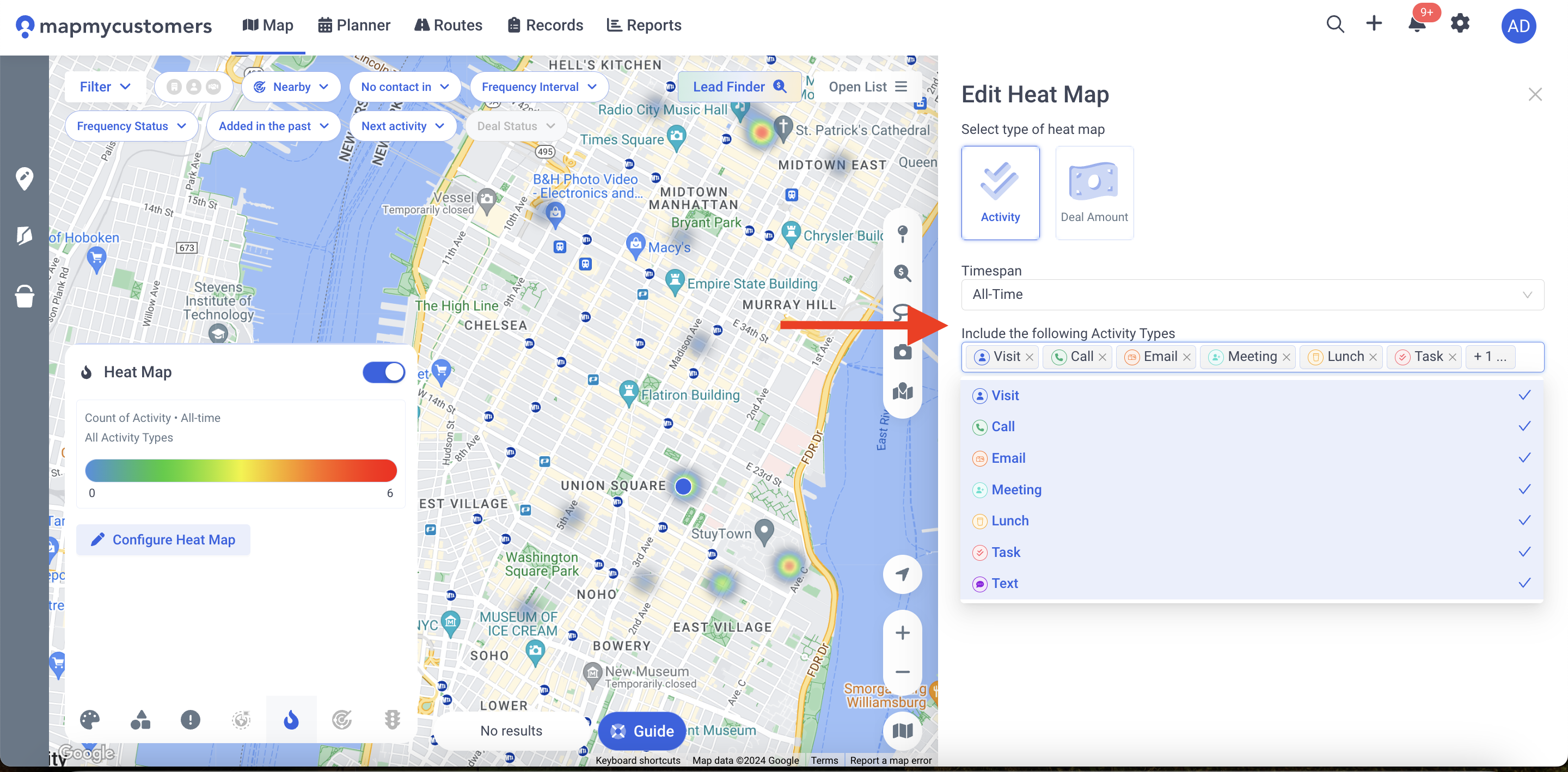
Task: Open the AD user avatar menu
Action: tap(1518, 26)
